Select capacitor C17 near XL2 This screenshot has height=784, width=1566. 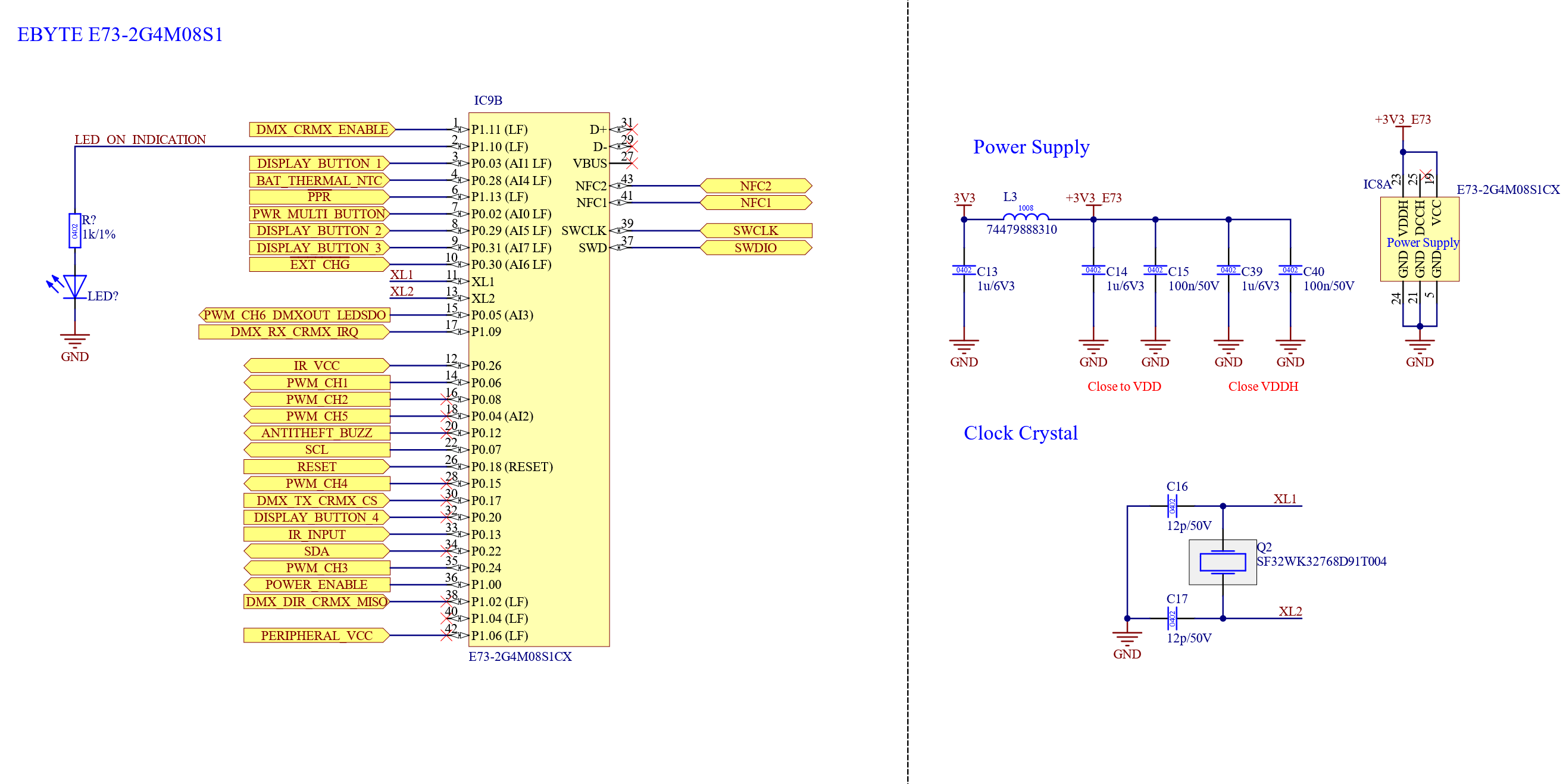point(1173,619)
